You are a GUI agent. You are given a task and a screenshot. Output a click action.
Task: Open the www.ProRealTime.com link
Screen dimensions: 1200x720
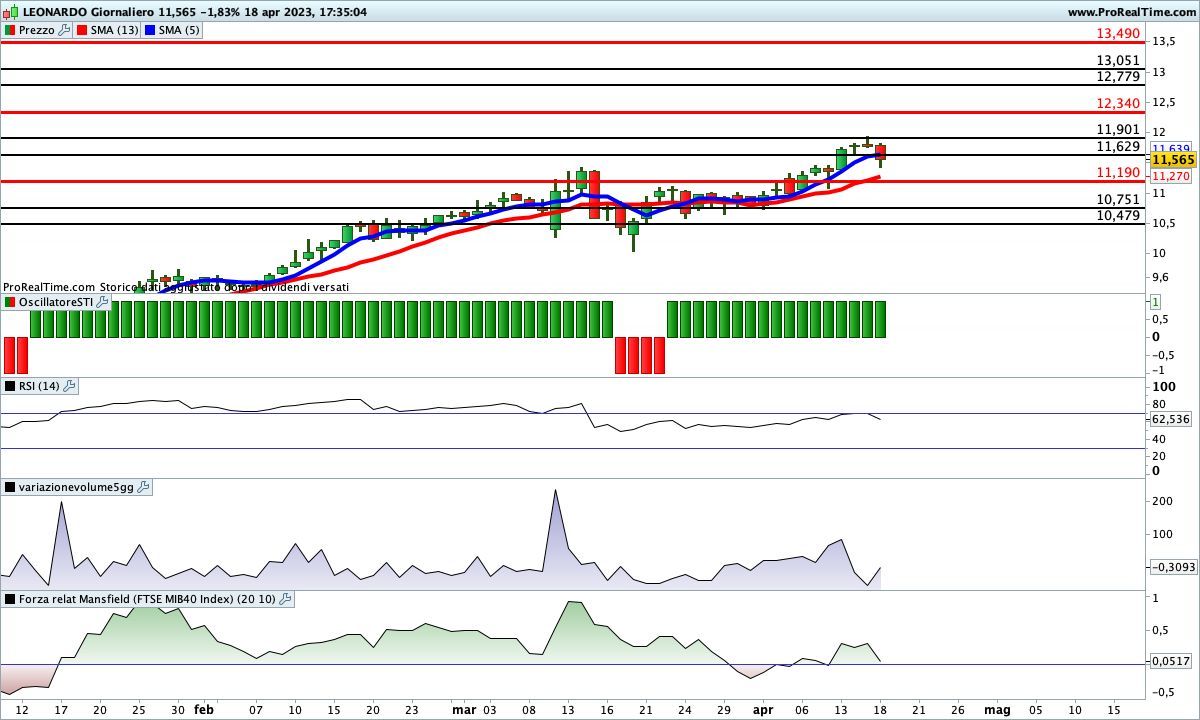pyautogui.click(x=1131, y=12)
